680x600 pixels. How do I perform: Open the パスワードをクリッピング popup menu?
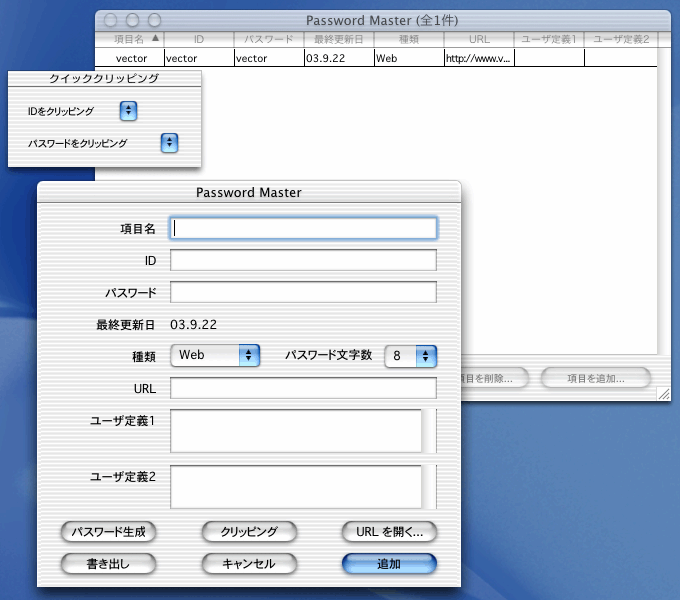point(169,143)
